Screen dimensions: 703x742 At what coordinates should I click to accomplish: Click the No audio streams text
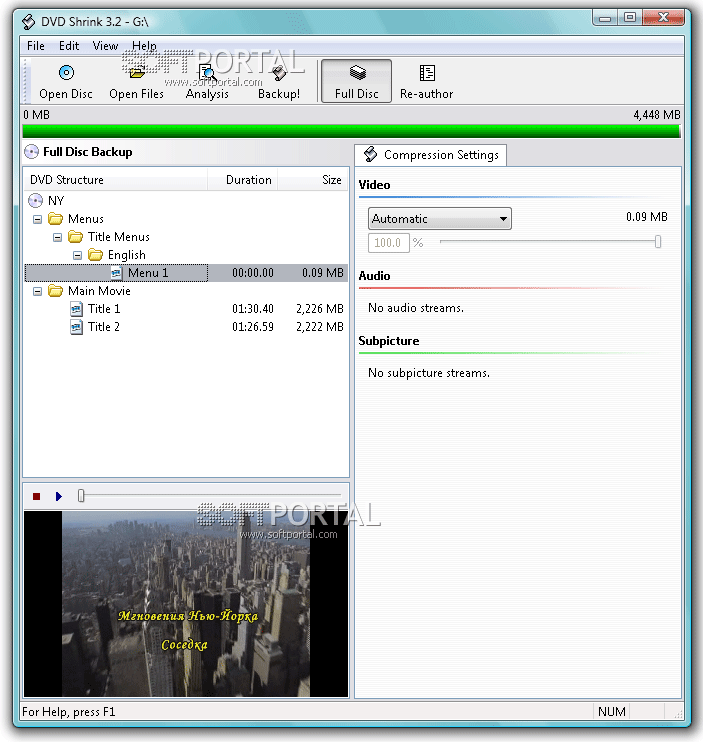(x=416, y=308)
